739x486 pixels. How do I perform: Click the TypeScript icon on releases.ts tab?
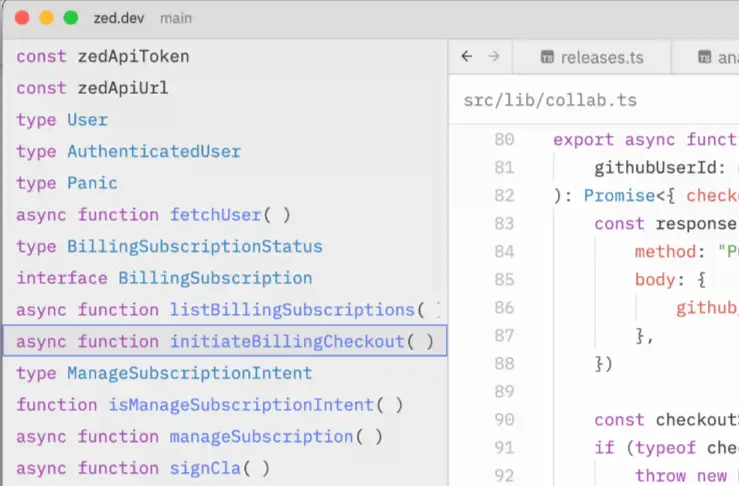[547, 57]
